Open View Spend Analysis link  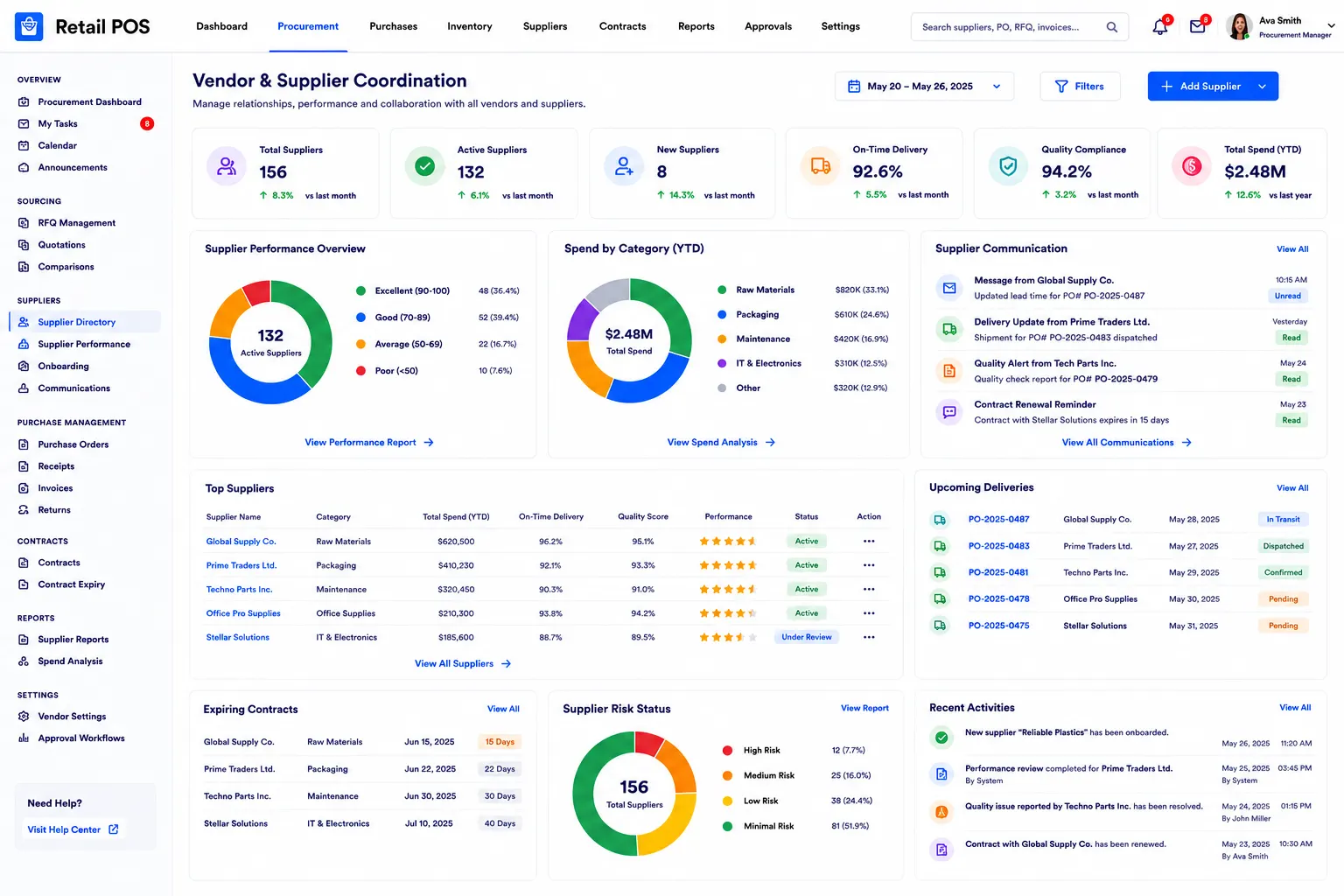click(721, 443)
